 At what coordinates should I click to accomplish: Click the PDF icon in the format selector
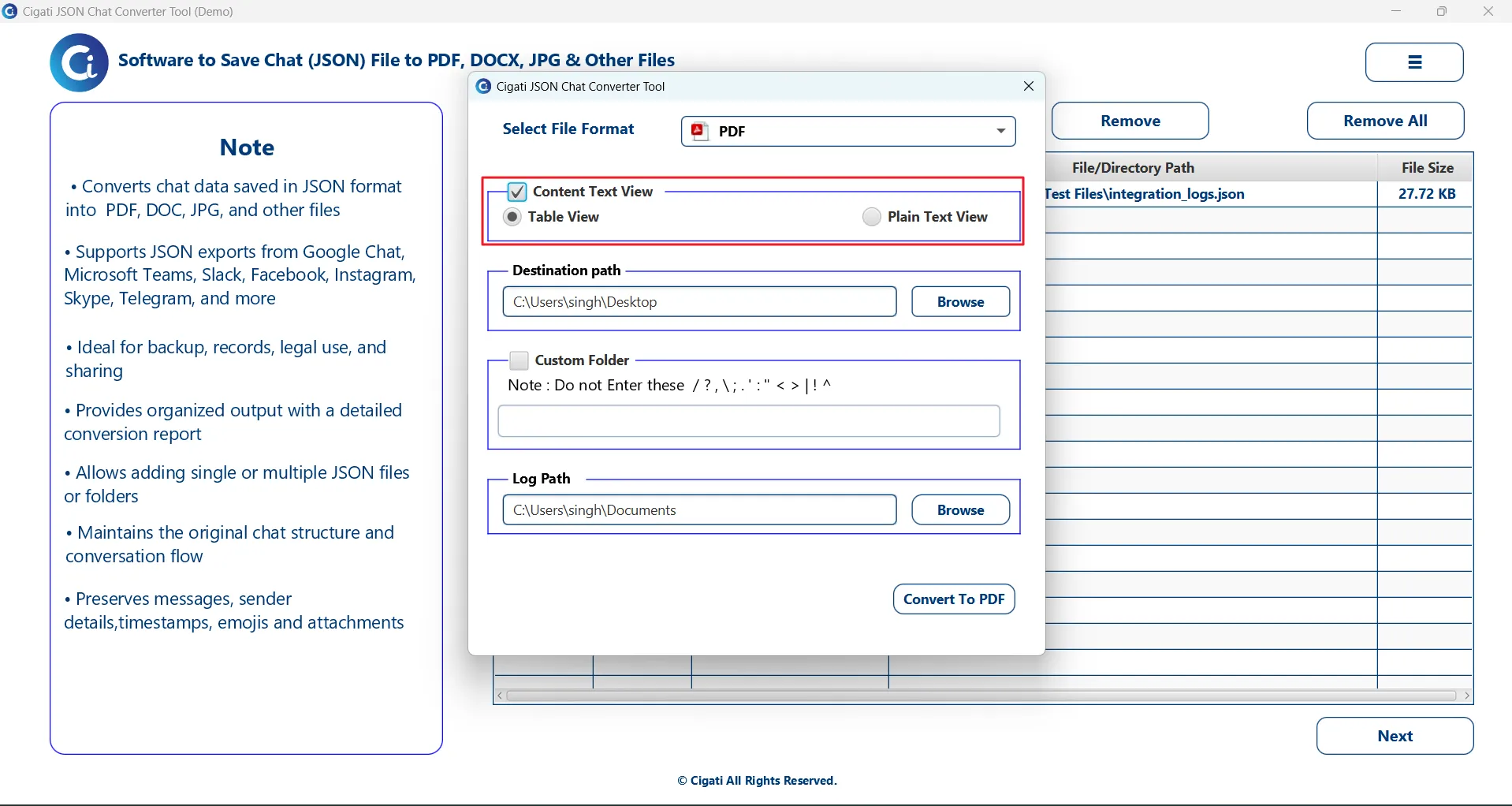(x=699, y=131)
